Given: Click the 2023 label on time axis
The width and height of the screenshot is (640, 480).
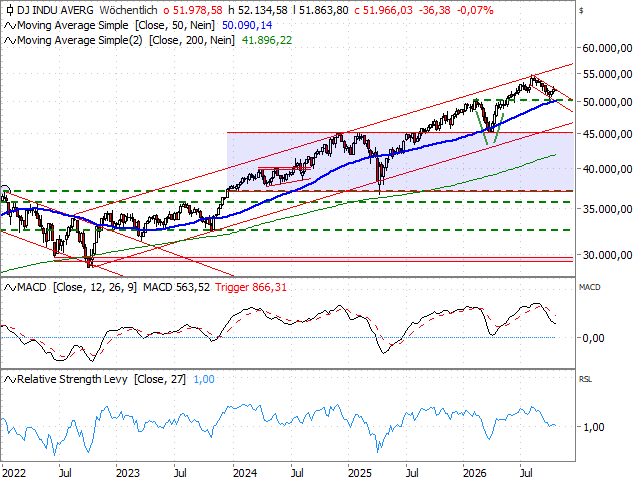Looking at the screenshot, I should point(128,473).
